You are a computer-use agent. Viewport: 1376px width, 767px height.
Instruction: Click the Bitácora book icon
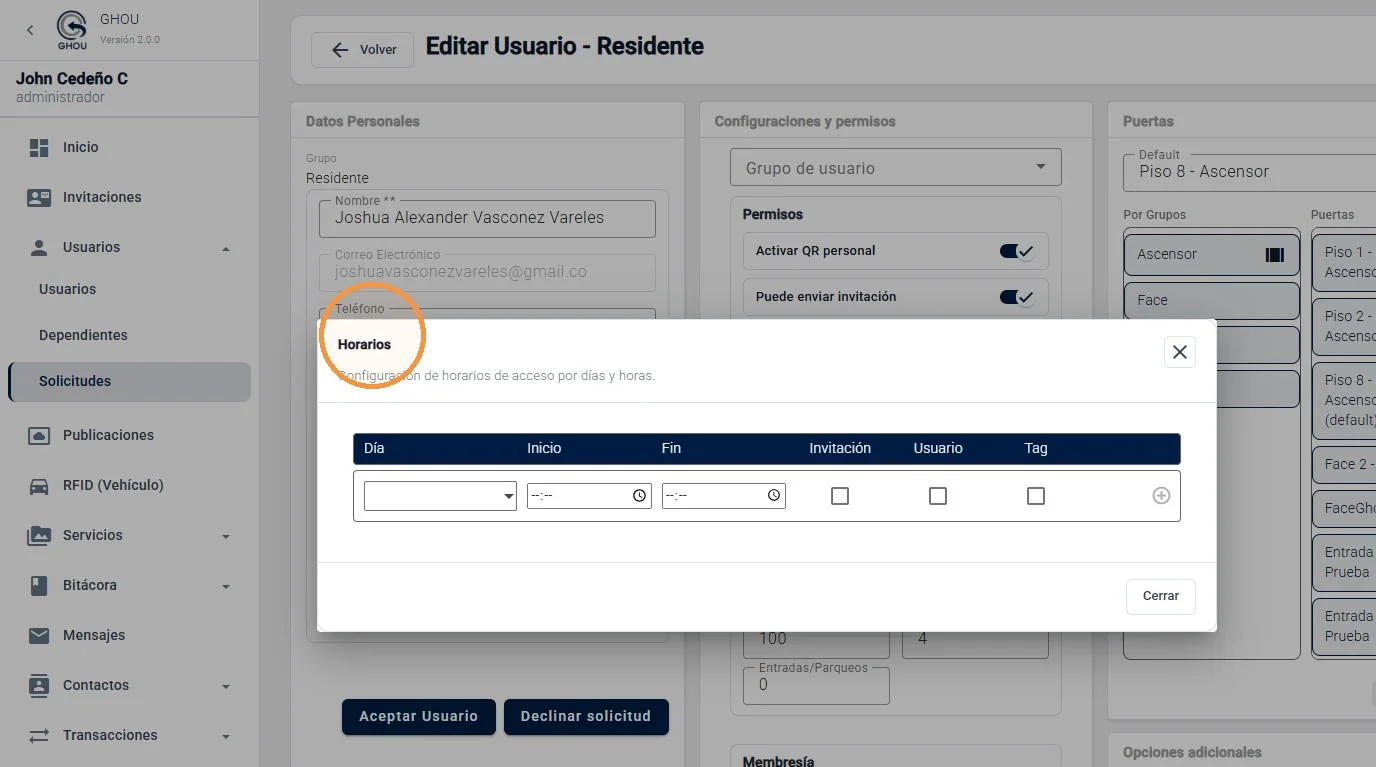39,585
